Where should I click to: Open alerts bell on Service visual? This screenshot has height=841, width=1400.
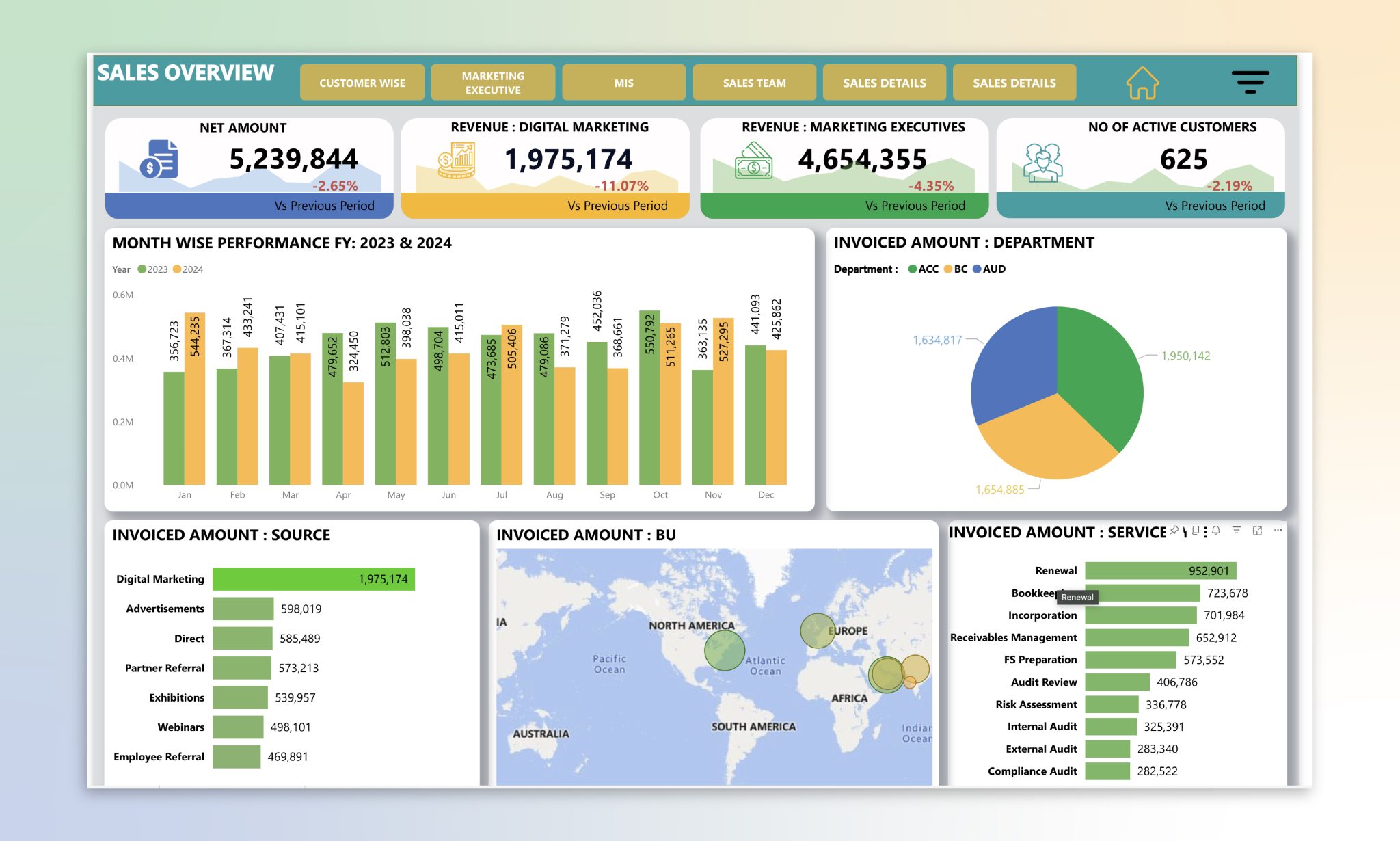[x=1216, y=531]
